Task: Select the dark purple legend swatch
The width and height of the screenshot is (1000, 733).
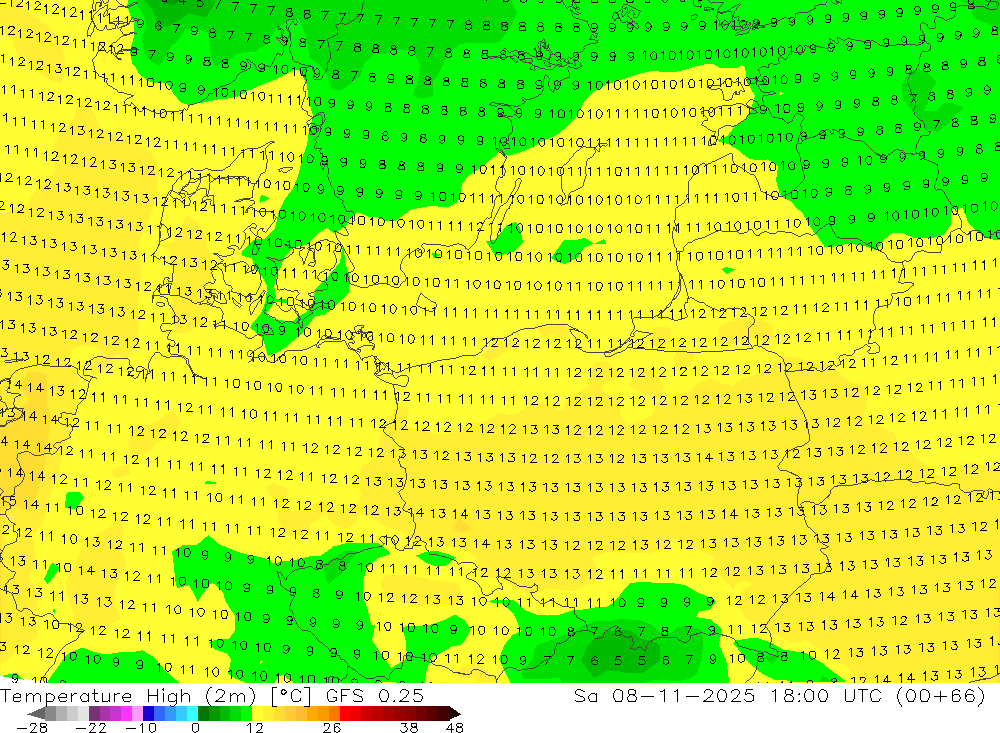Action: pyautogui.click(x=94, y=713)
